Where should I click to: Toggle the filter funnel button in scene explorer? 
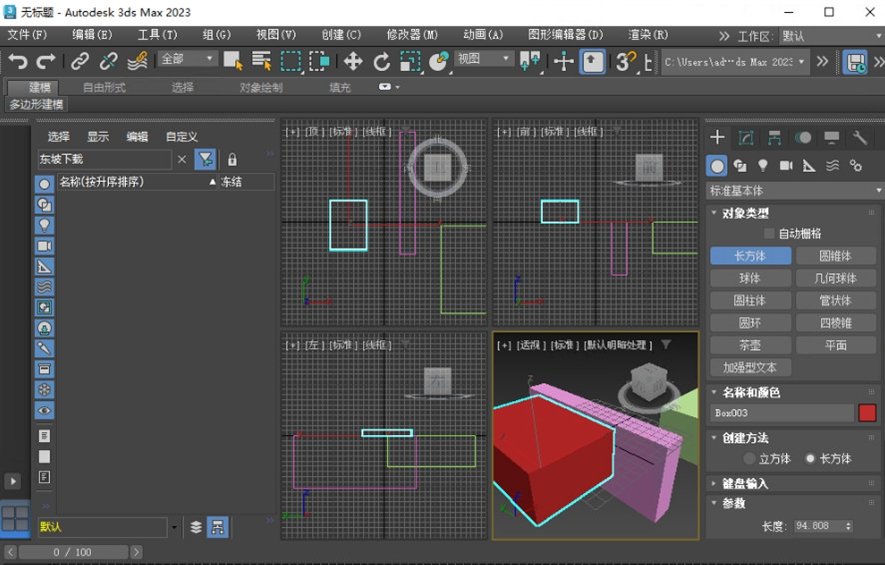coord(205,160)
